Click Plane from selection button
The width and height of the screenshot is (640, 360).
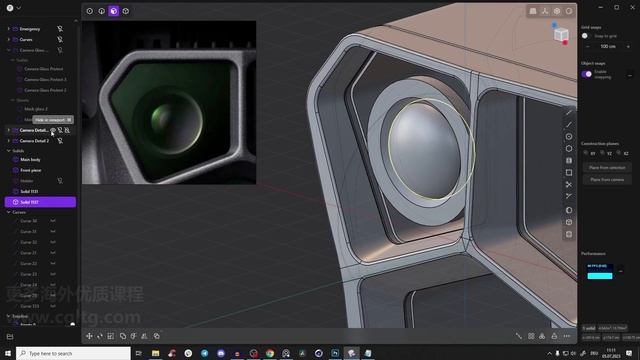tap(607, 168)
